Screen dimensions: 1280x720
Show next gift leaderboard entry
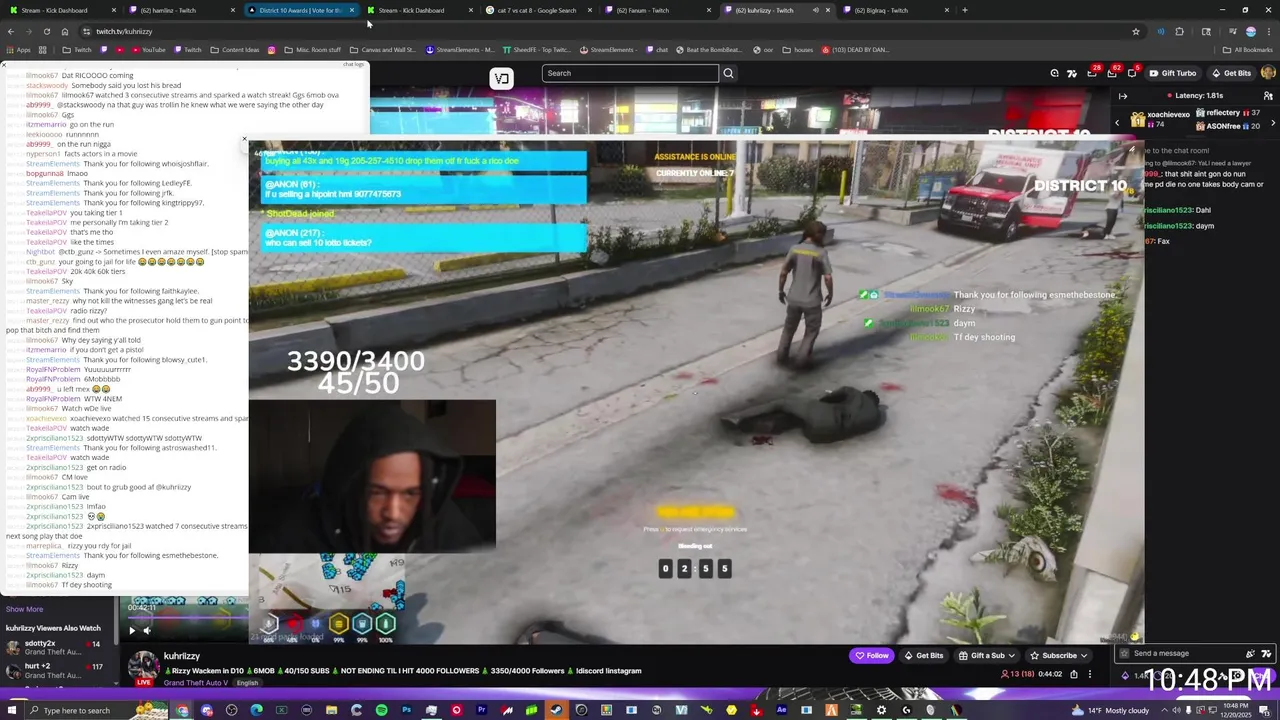point(1273,122)
